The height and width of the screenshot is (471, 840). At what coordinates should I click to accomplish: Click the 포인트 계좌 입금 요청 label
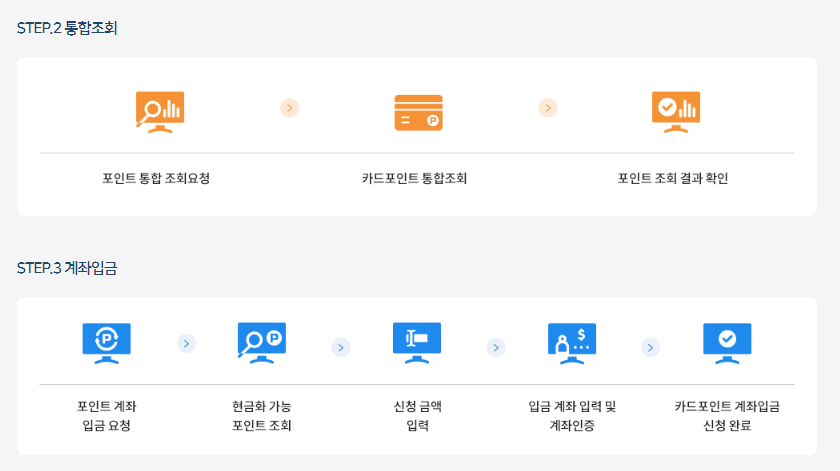107,416
